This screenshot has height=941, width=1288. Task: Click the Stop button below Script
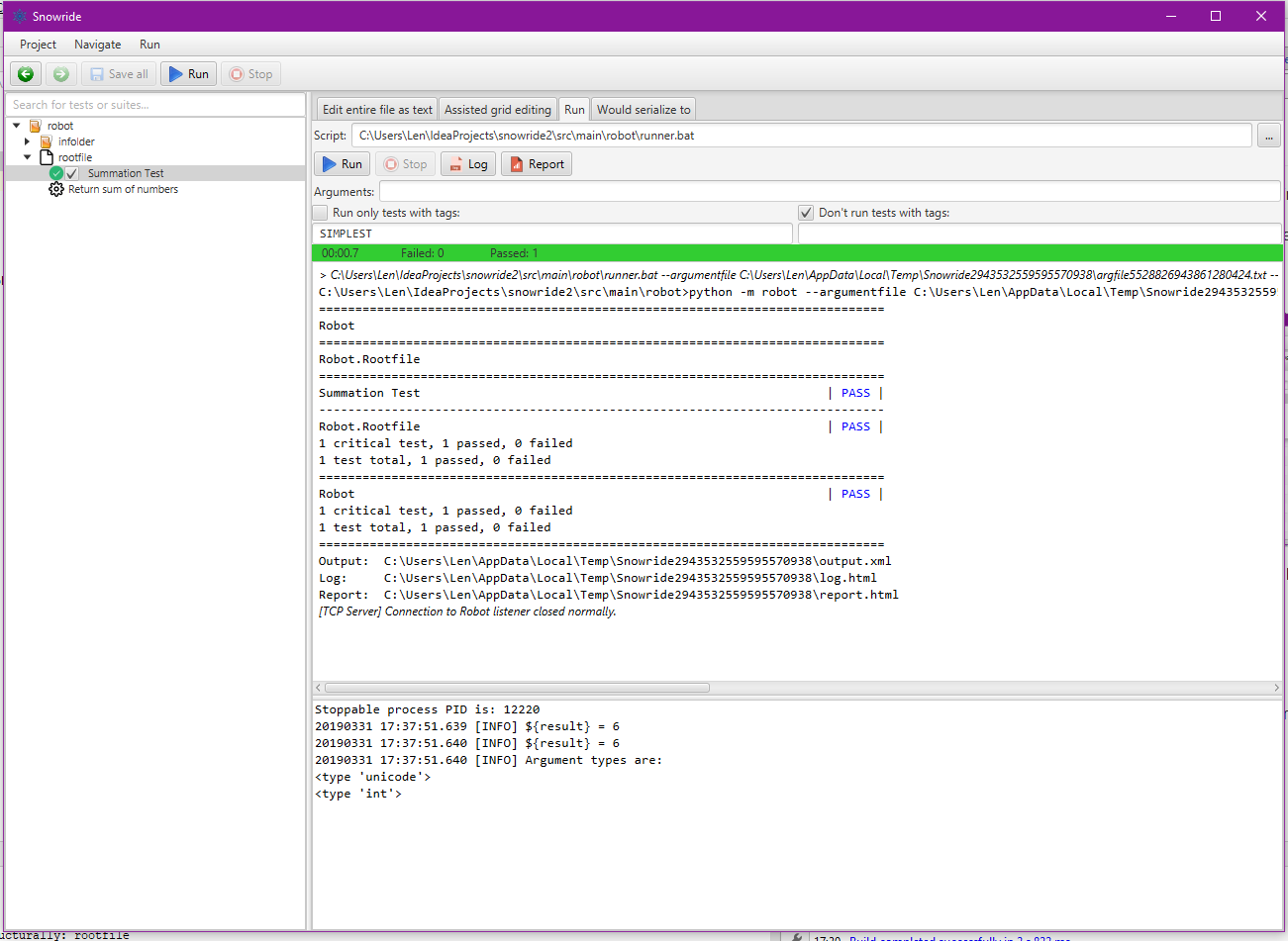(405, 164)
